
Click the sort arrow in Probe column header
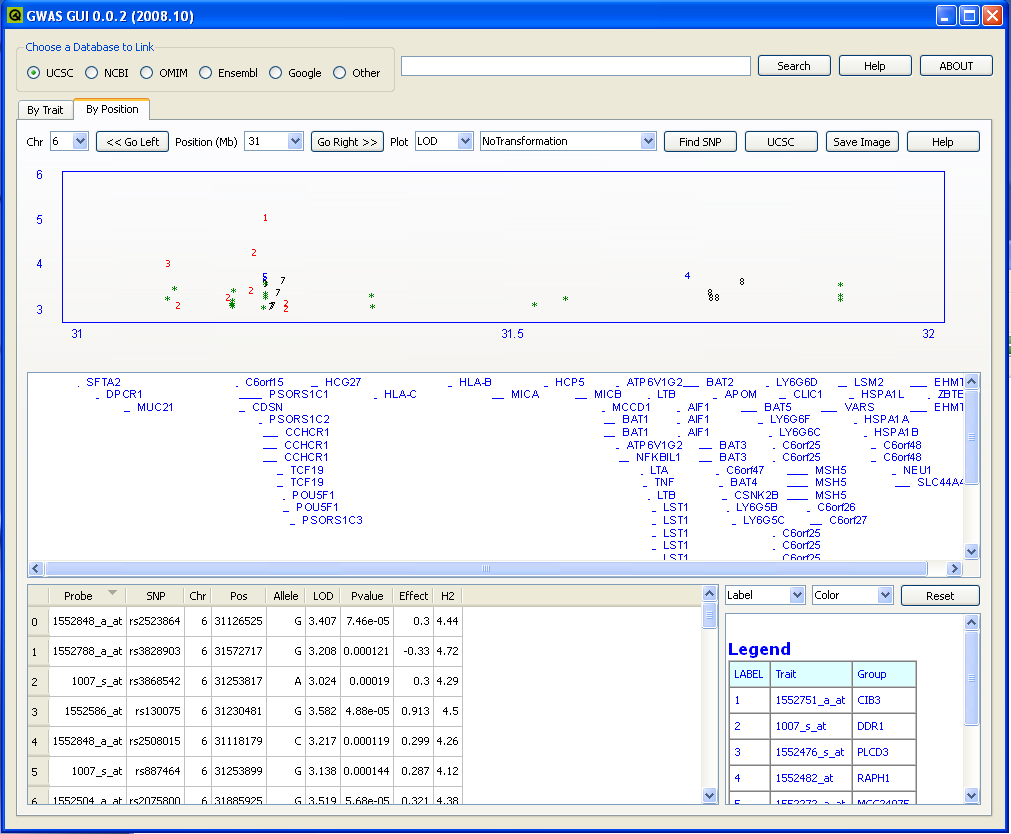pos(112,593)
